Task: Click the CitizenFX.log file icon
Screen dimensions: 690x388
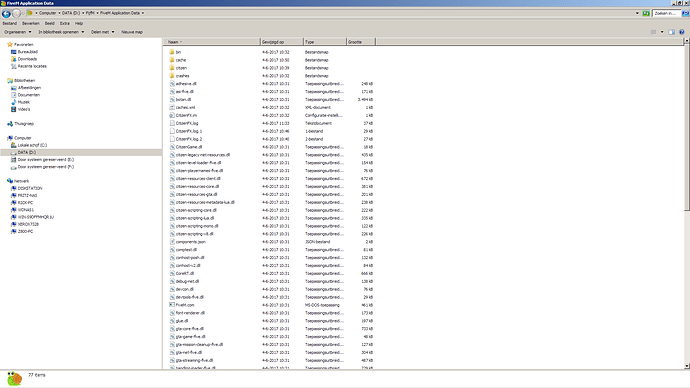Action: 172,123
